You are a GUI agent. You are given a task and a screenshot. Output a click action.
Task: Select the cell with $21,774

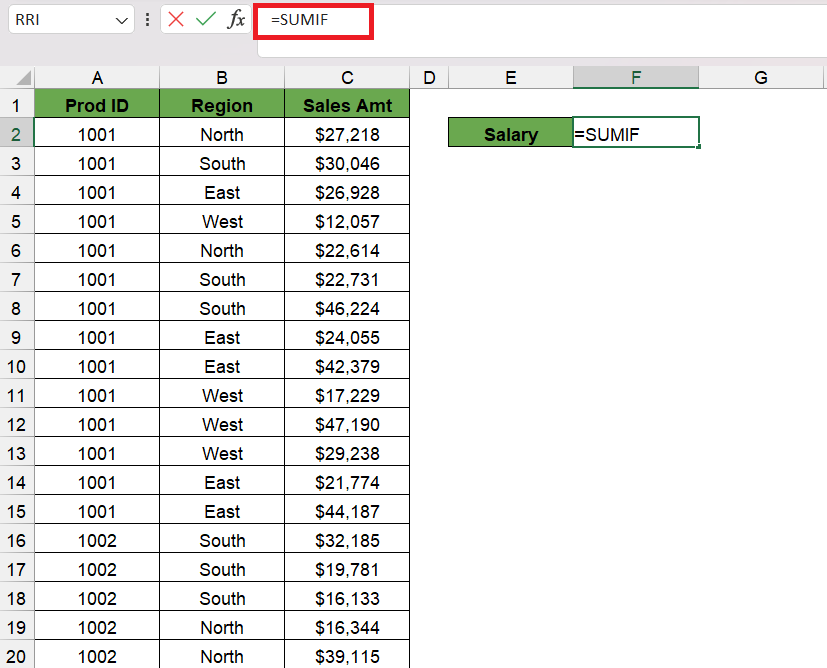[x=347, y=482]
